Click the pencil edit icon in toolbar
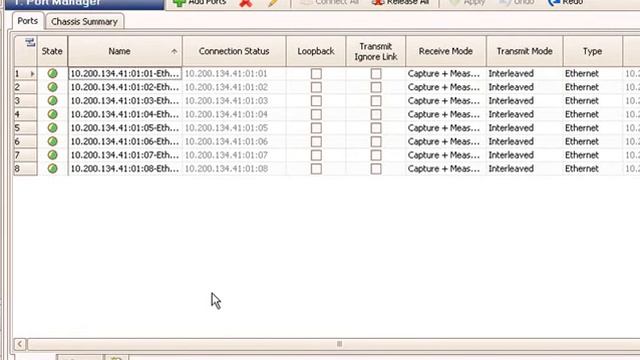This screenshot has width=640, height=360. pyautogui.click(x=273, y=3)
